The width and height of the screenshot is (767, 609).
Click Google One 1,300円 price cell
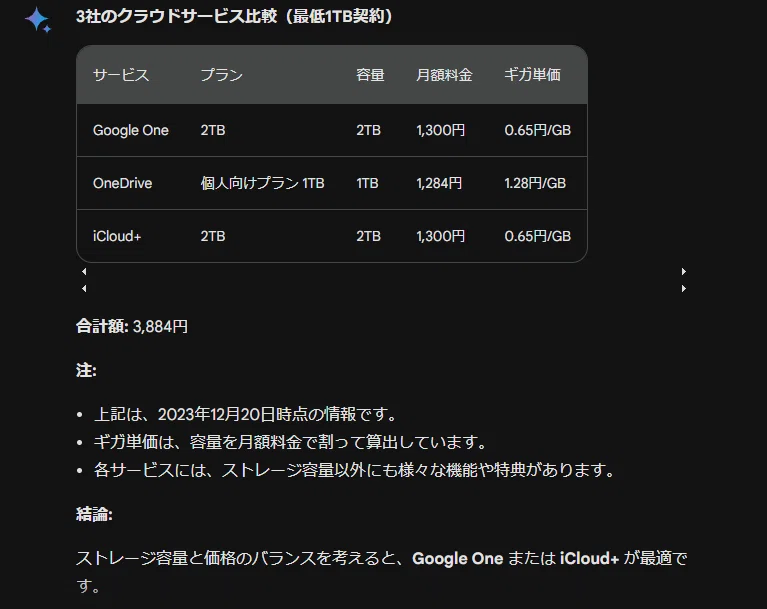pyautogui.click(x=440, y=130)
